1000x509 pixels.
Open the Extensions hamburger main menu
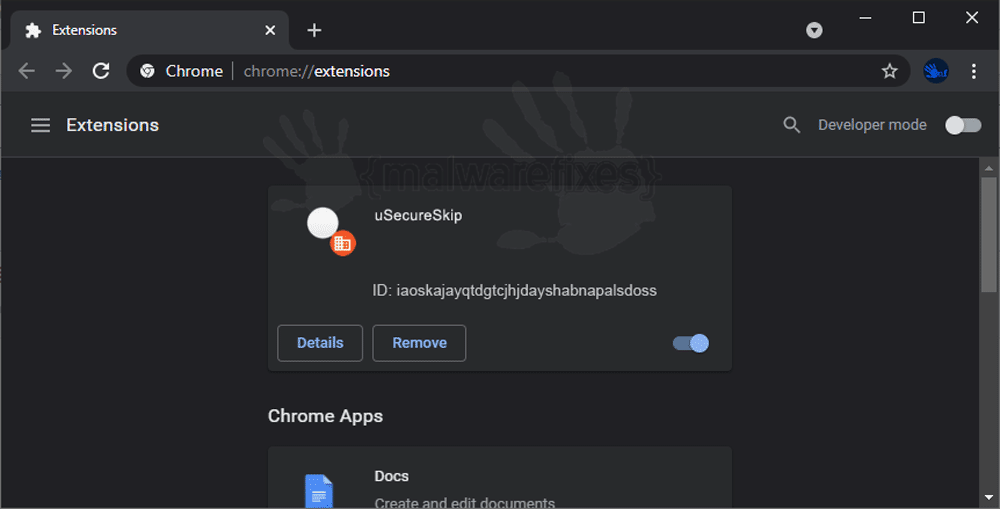tap(40, 125)
